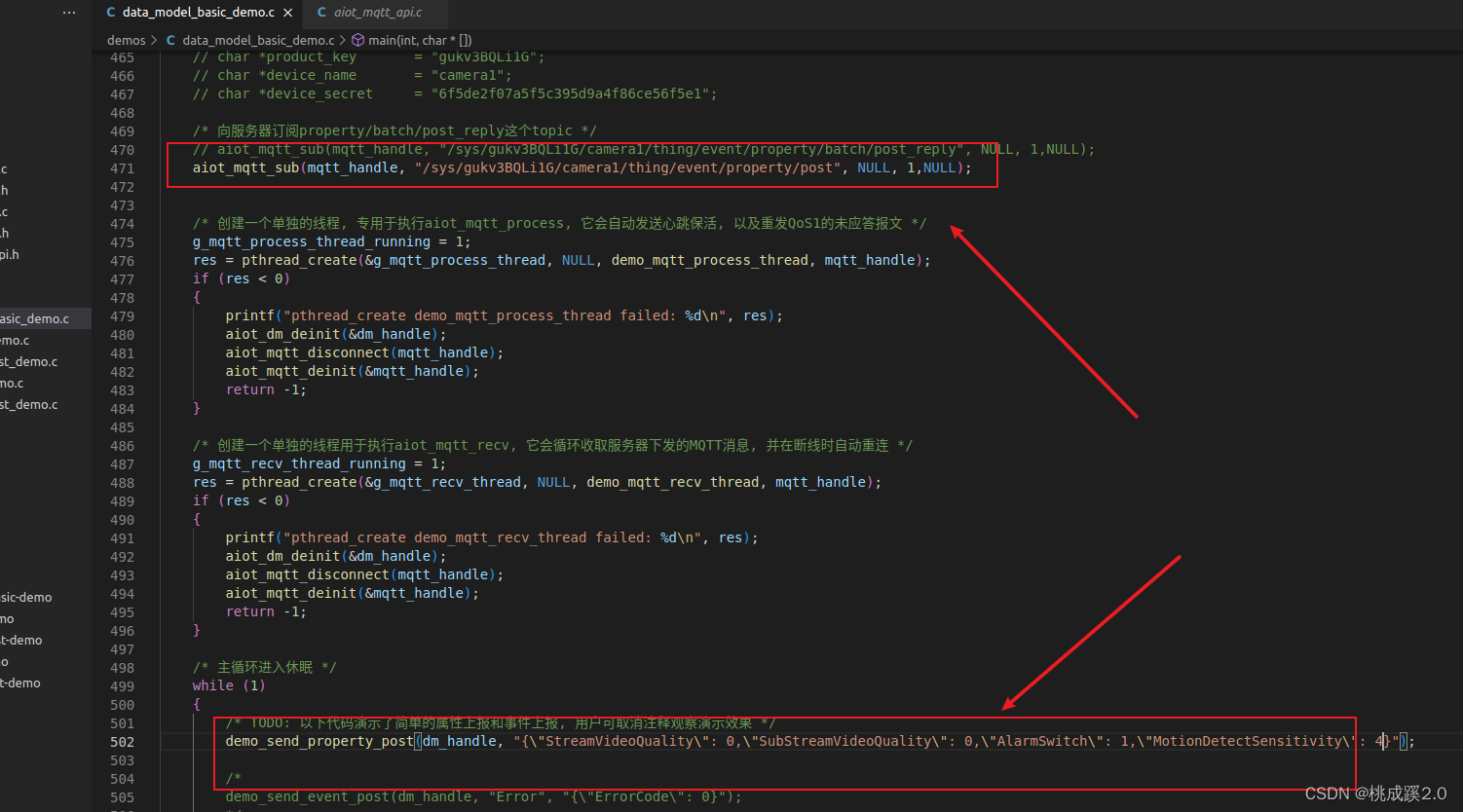This screenshot has width=1463, height=812.
Task: Click aiot_mqtt_deinit(&mqtt_handle) on line 482
Action: pyautogui.click(x=353, y=372)
